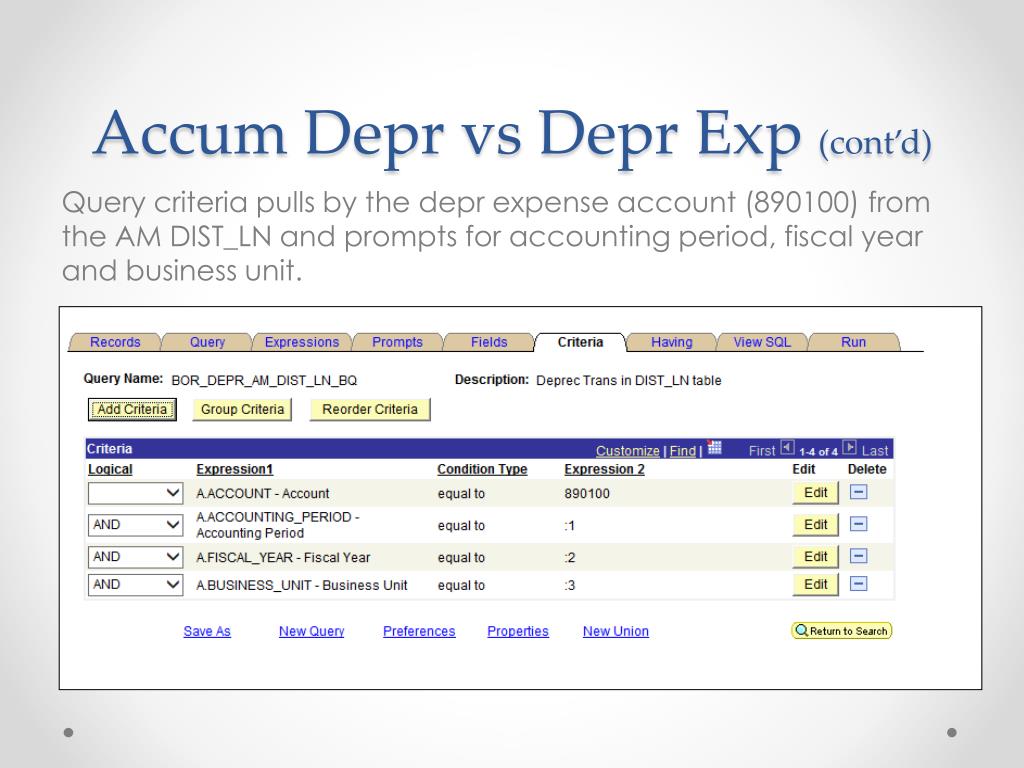Image resolution: width=1024 pixels, height=768 pixels.
Task: Open the download grid icon beside Find
Action: [714, 448]
